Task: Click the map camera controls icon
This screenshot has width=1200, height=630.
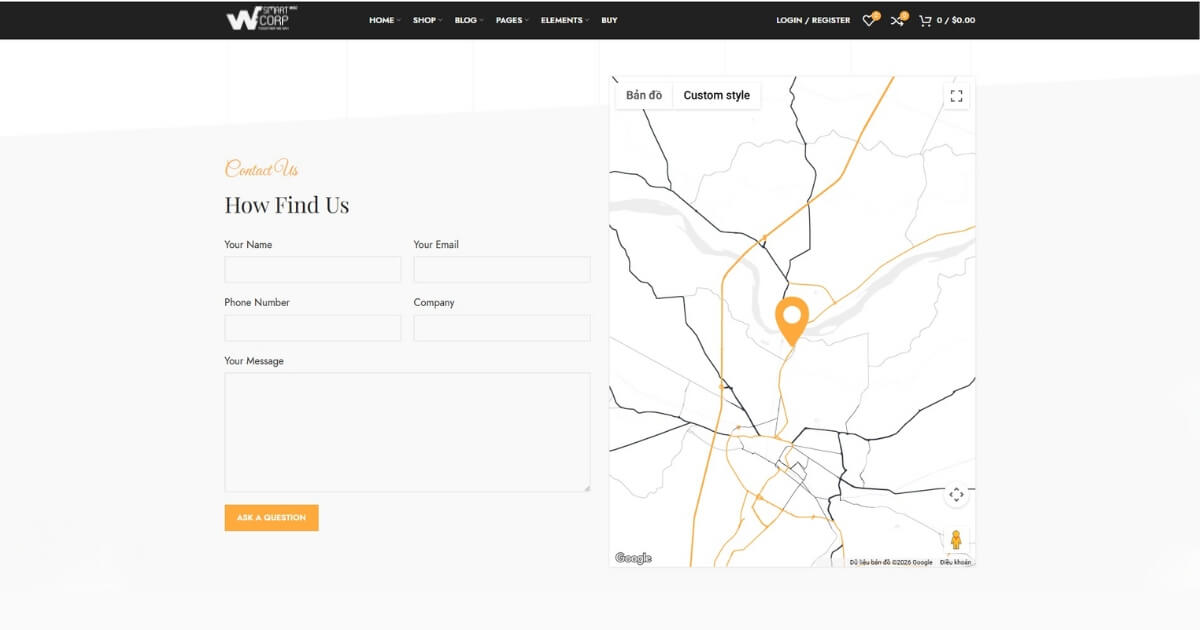Action: [956, 495]
